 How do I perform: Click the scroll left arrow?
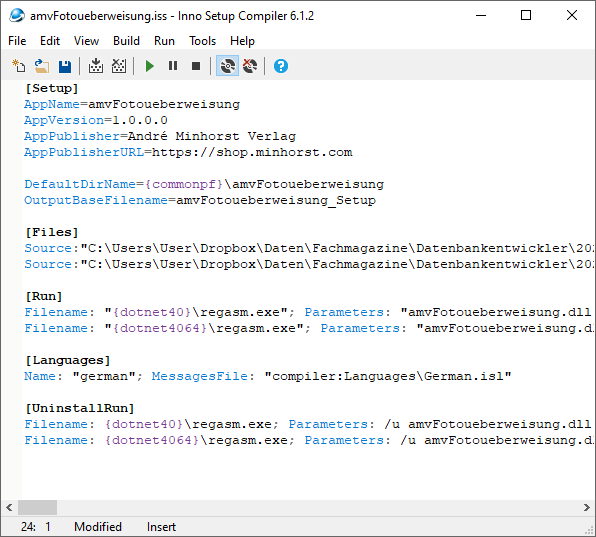pos(10,507)
